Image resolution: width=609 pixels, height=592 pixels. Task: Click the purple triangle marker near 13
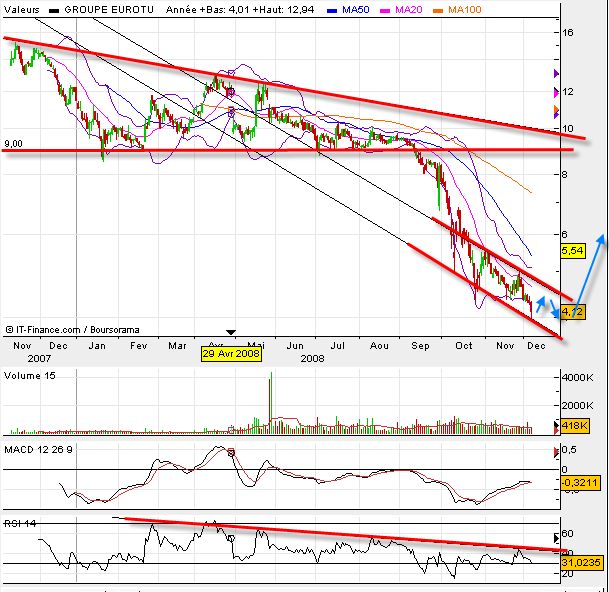556,75
